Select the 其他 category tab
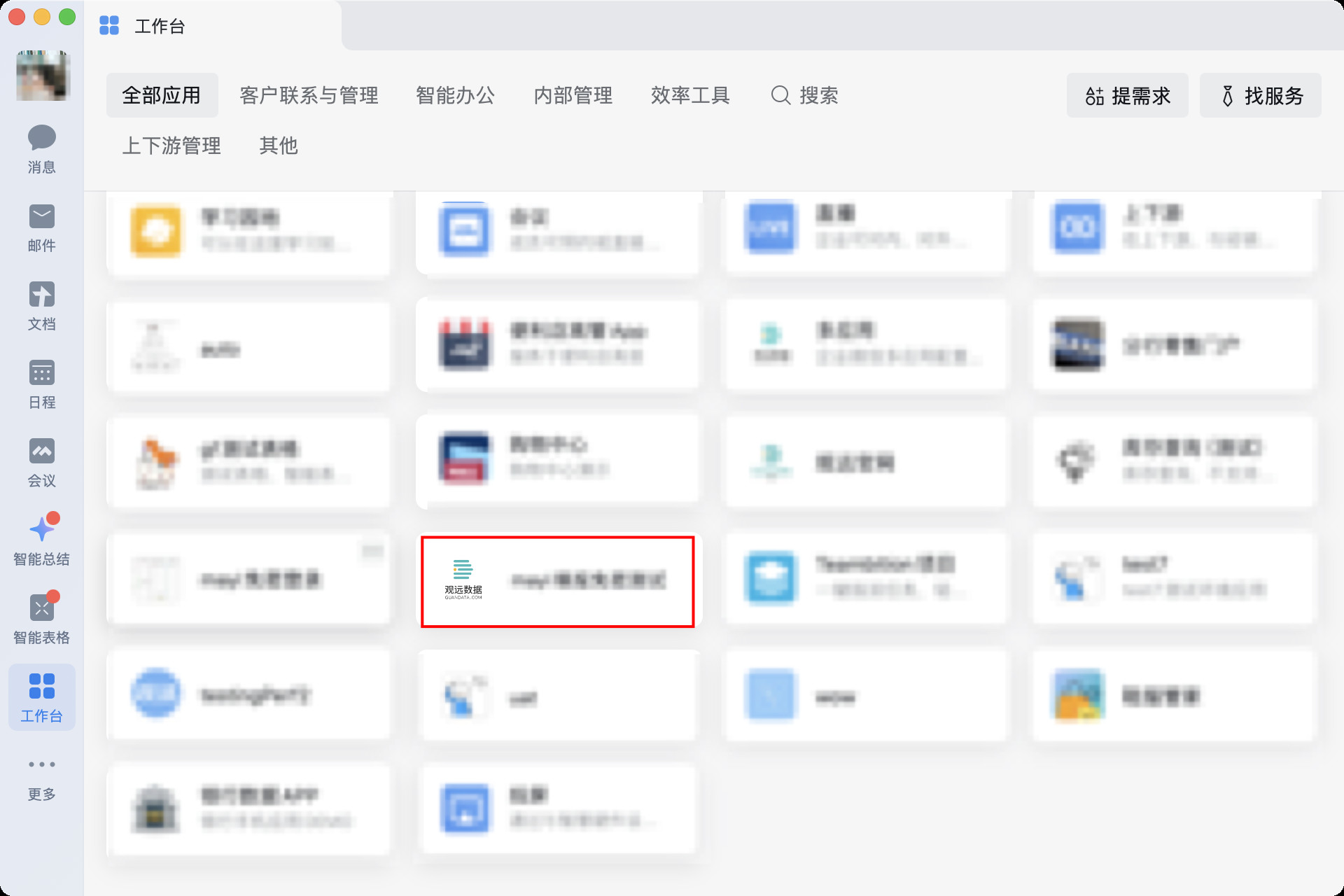Viewport: 1344px width, 896px height. (279, 146)
